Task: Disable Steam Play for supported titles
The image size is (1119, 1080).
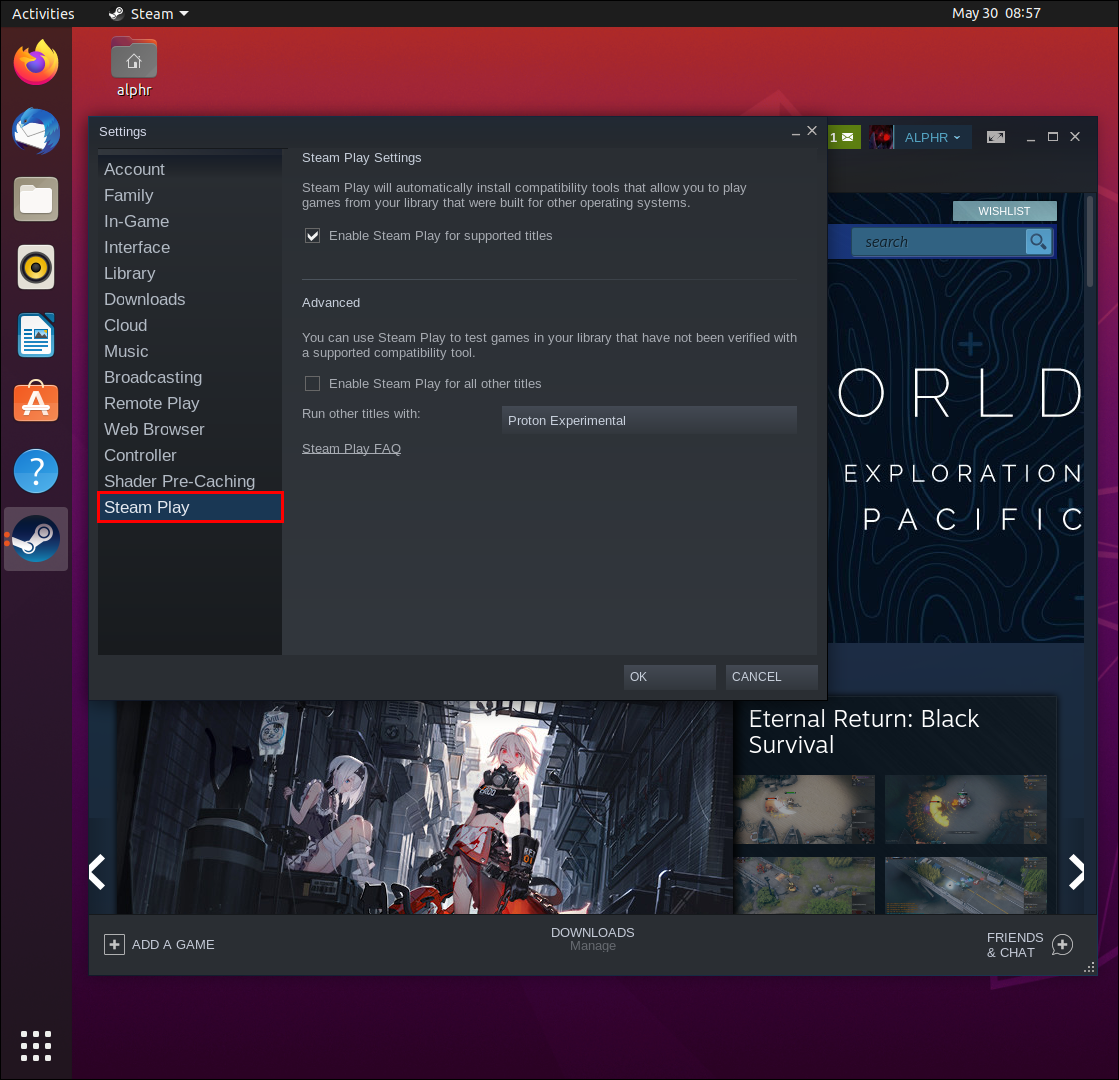Action: tap(313, 236)
